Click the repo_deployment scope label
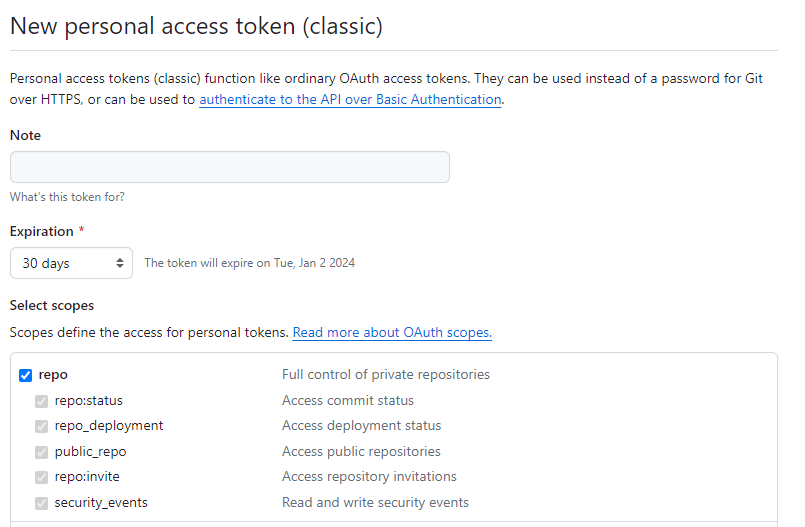805x527 pixels. pyautogui.click(x=109, y=425)
